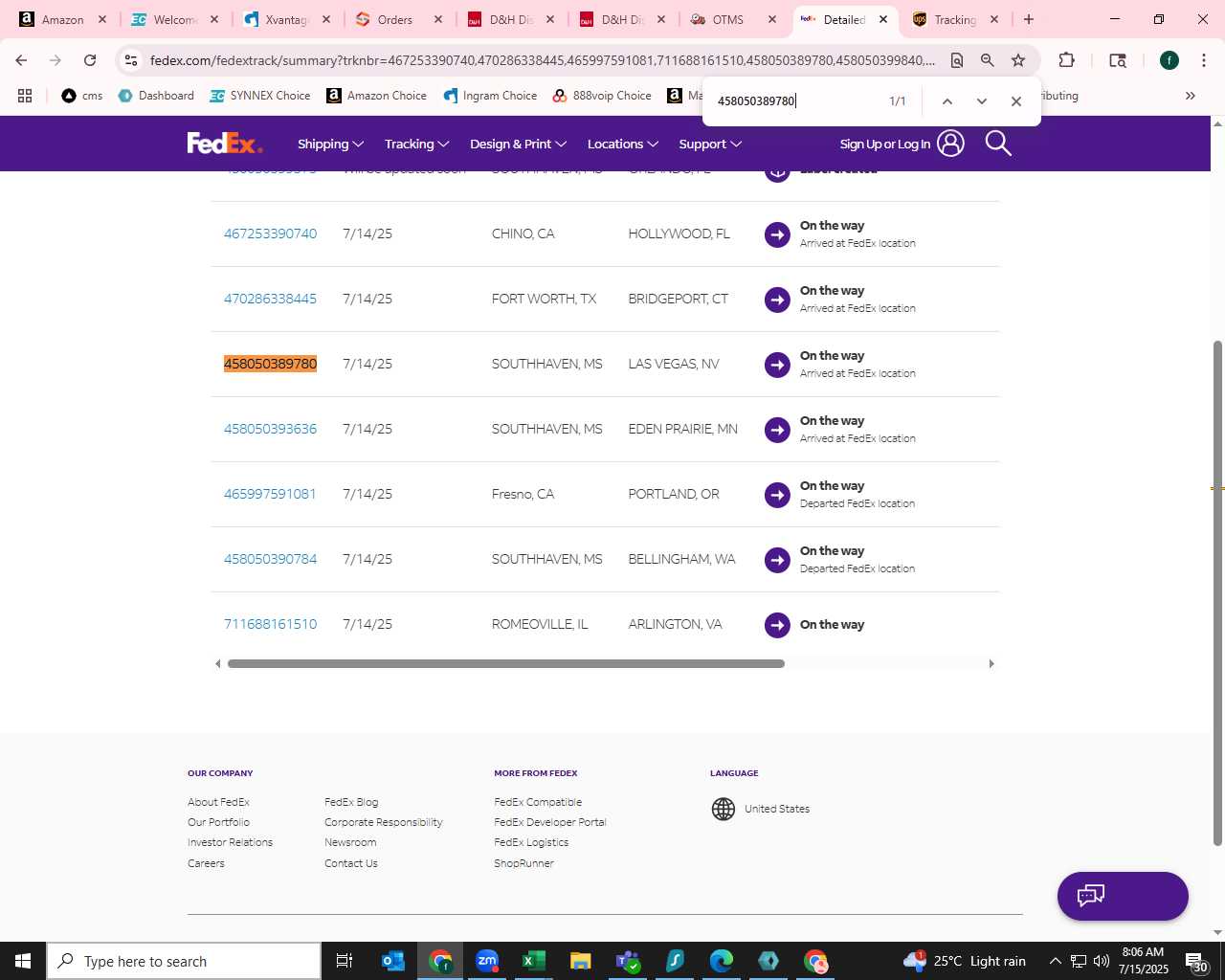
Task: Click the table scroll right arrow
Action: pyautogui.click(x=991, y=663)
